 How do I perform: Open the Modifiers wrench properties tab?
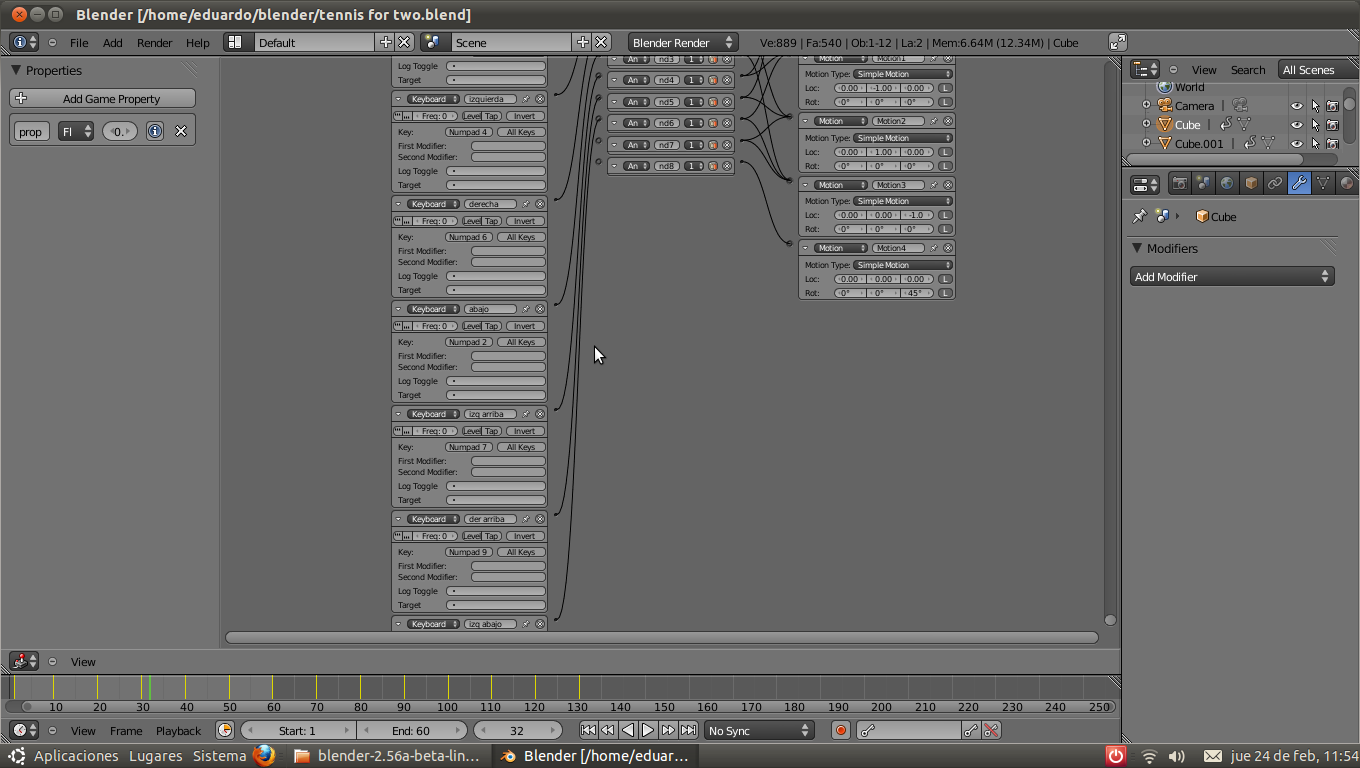pyautogui.click(x=1299, y=183)
